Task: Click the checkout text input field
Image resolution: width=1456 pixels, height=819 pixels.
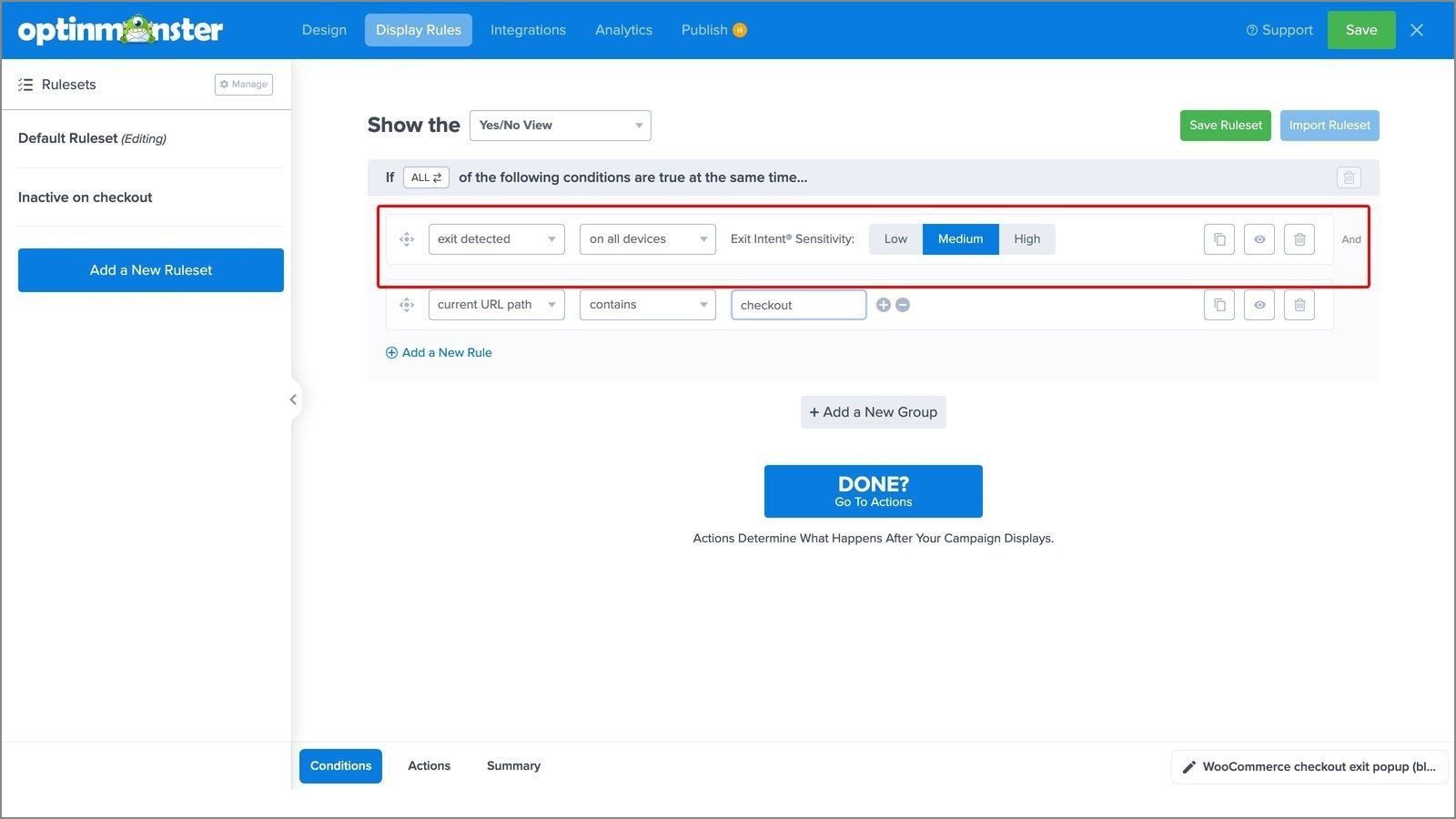Action: coord(799,305)
